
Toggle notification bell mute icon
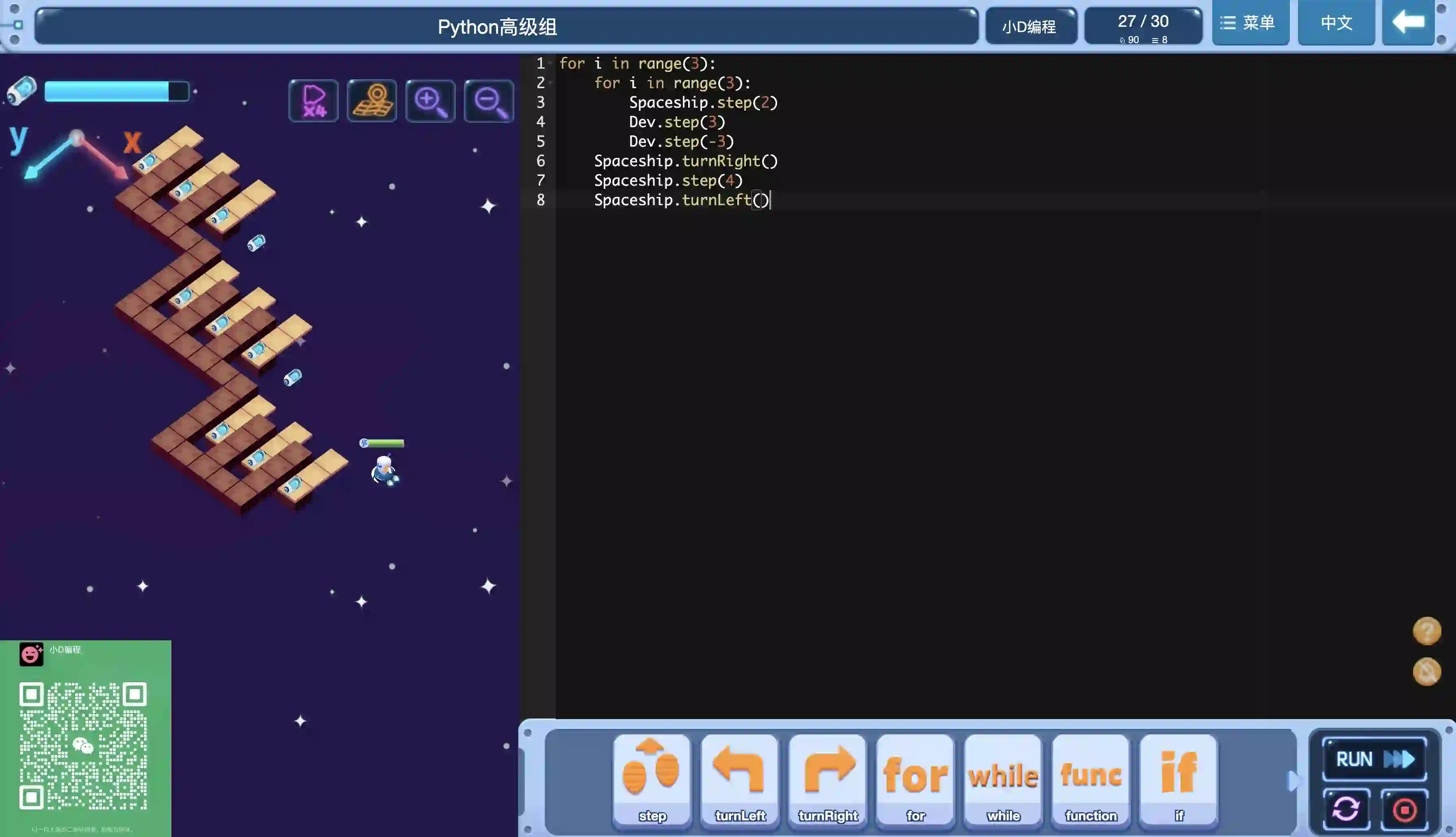click(x=1427, y=671)
